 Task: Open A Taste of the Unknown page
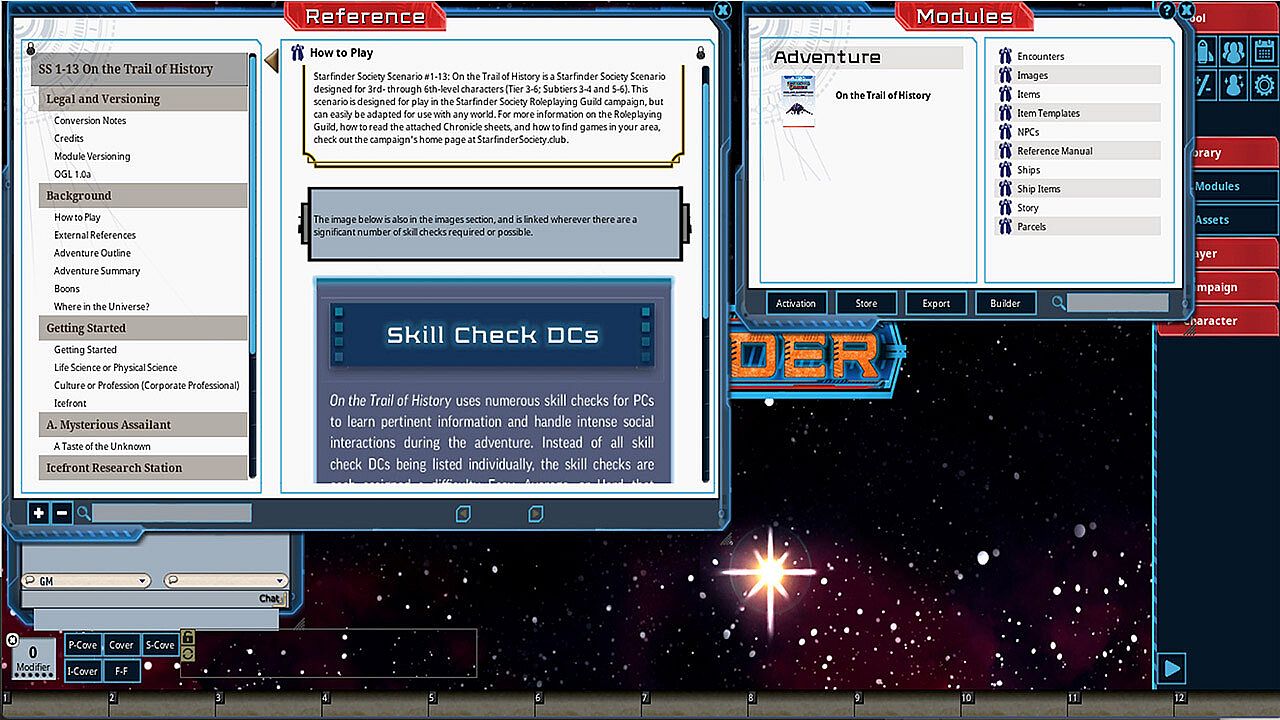pos(102,447)
